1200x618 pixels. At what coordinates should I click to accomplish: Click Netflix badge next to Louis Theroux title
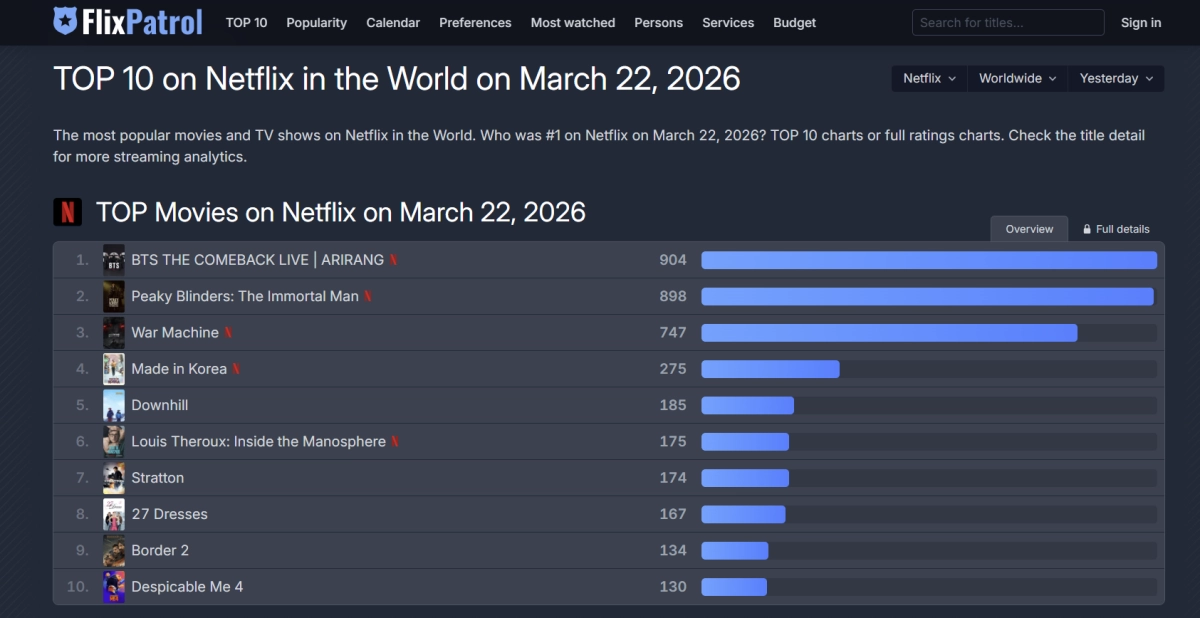click(x=395, y=442)
